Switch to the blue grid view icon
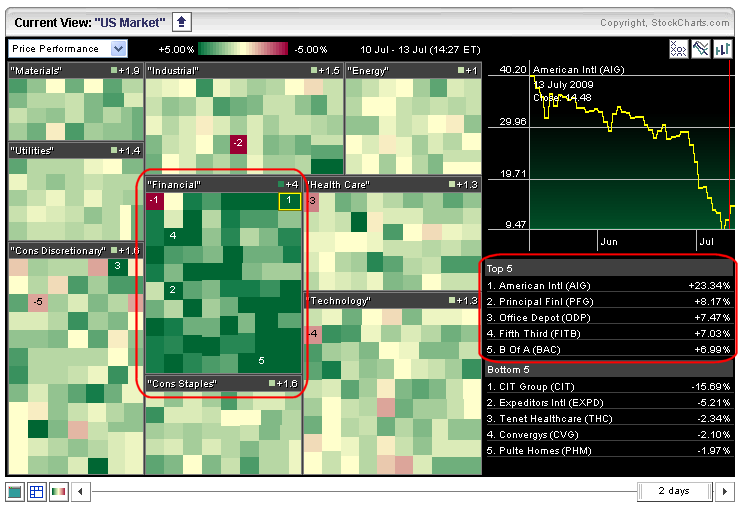Screen dimensions: 740x505 pos(37,492)
